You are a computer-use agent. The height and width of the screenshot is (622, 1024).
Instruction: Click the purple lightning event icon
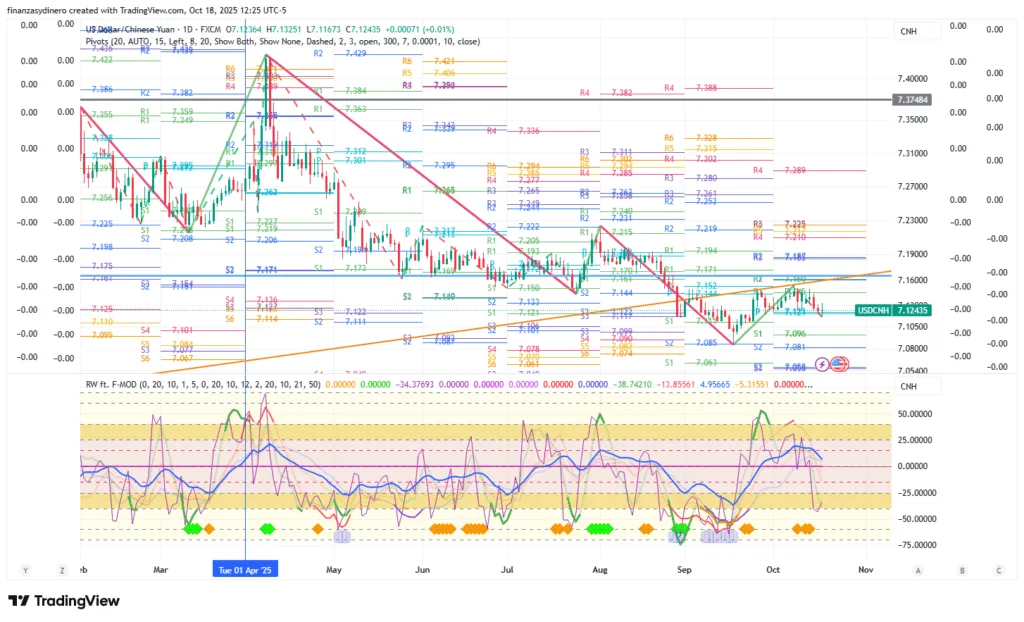point(822,364)
